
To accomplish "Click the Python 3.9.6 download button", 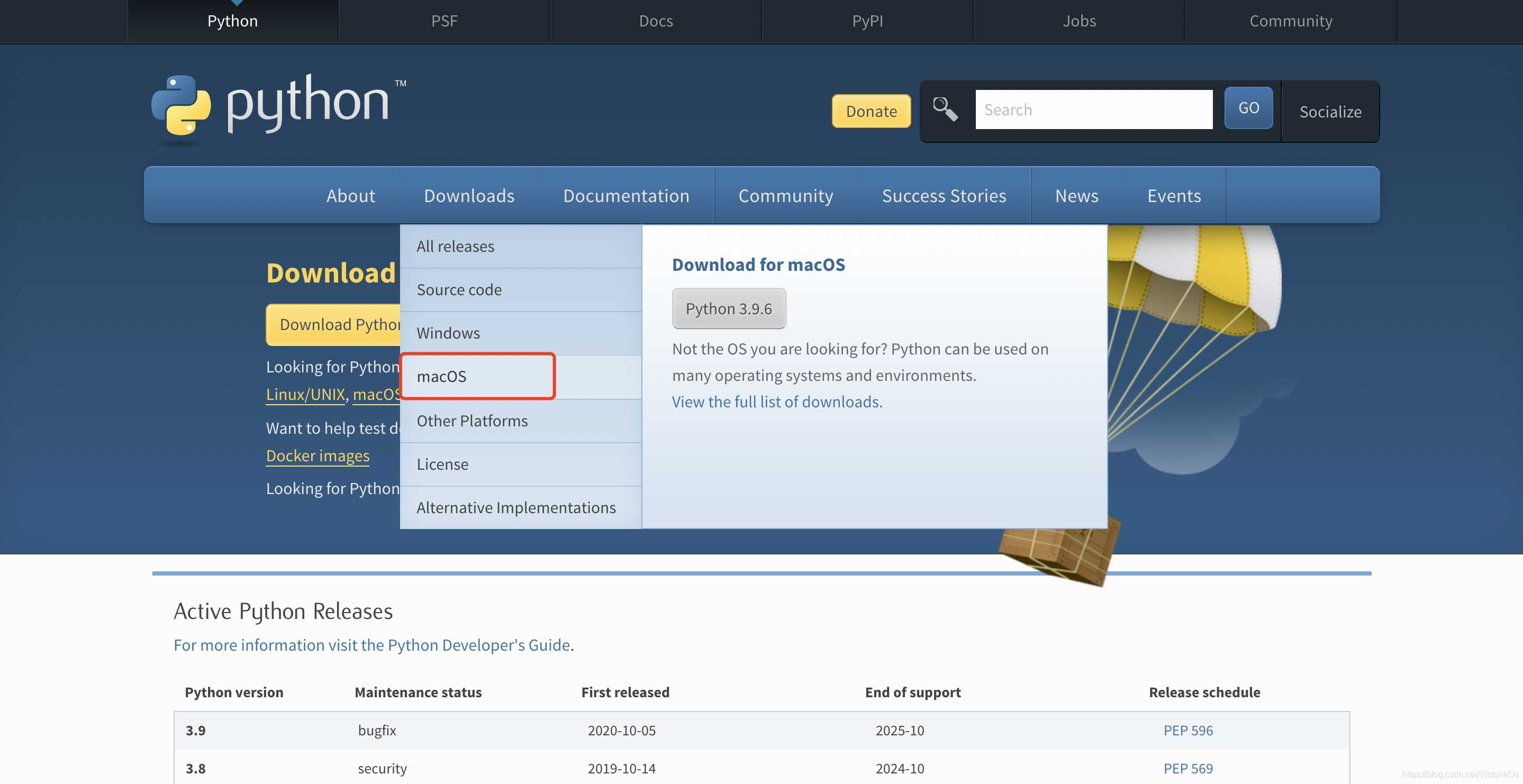I will tap(728, 308).
